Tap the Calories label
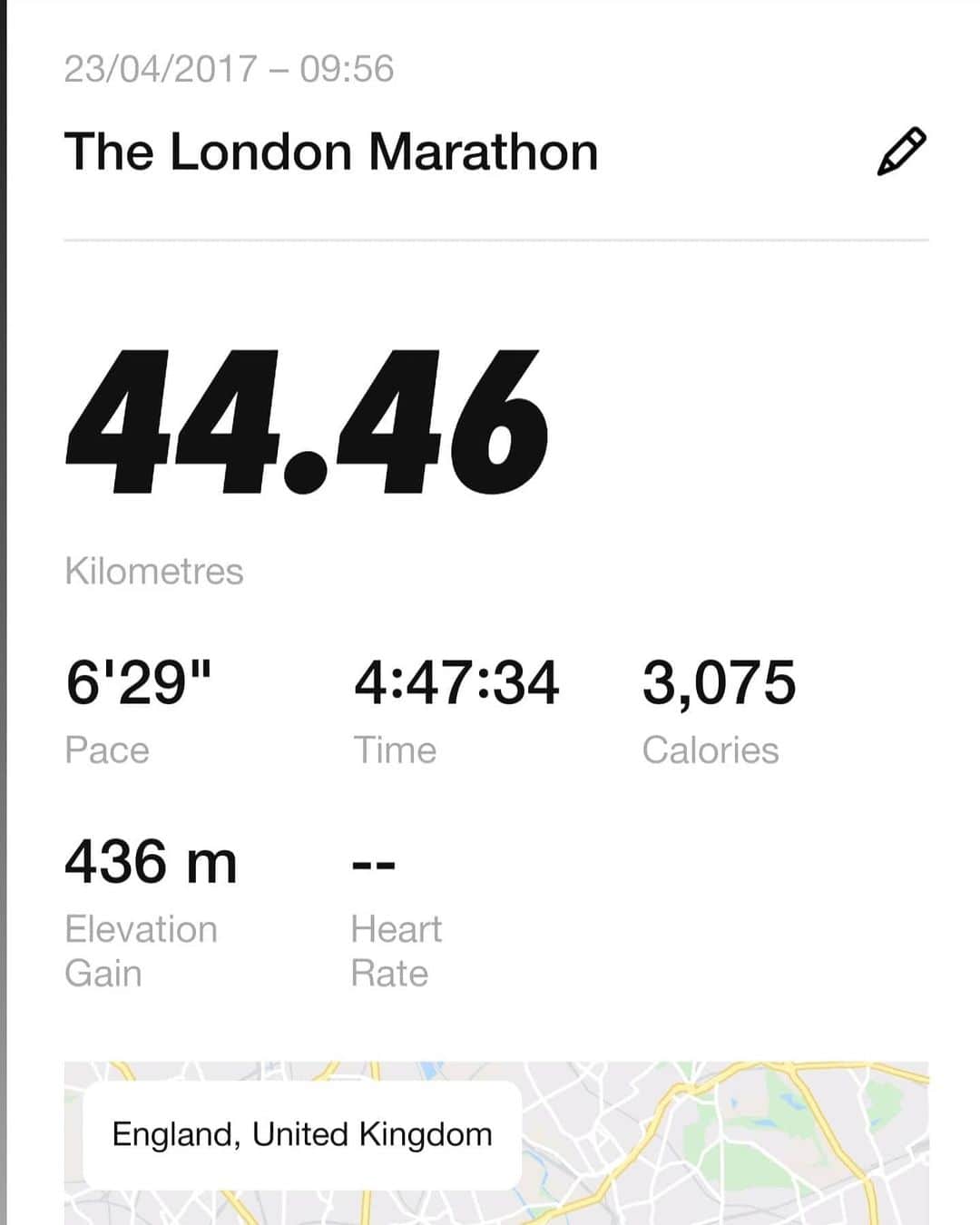 710,750
